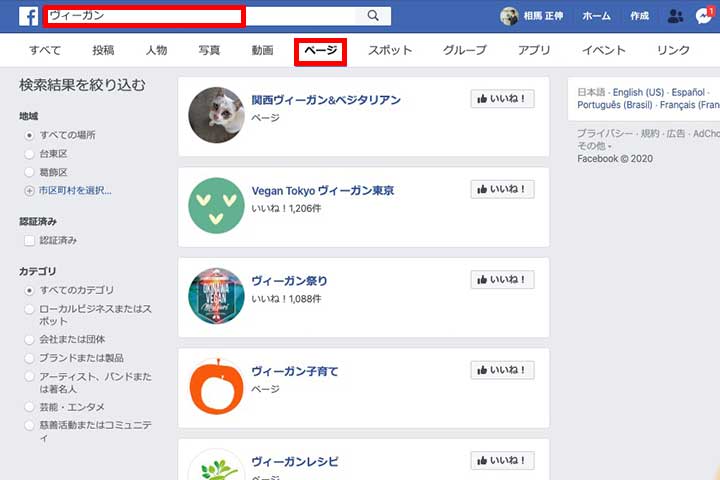
Task: Select すべての場所 region radio button
Action: pos(29,136)
